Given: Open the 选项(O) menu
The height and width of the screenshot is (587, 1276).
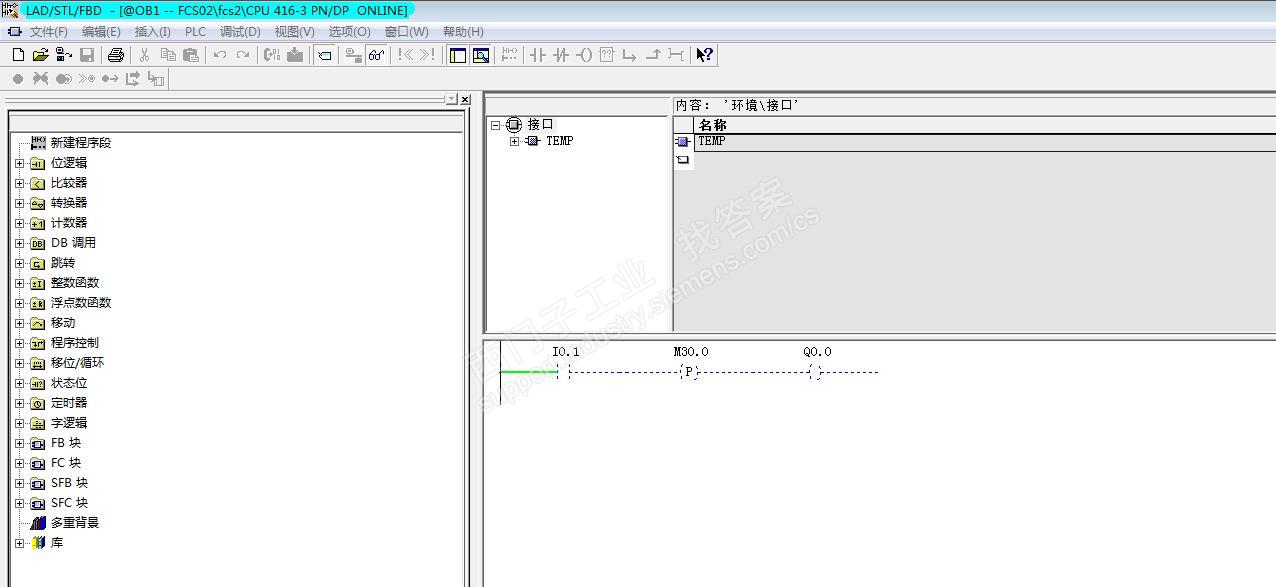Looking at the screenshot, I should 349,32.
